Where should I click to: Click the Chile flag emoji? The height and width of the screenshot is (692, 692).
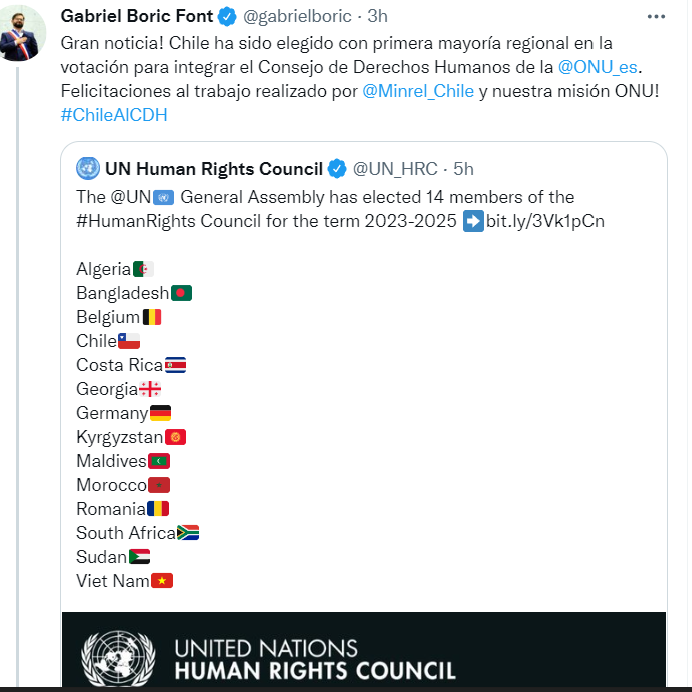[x=129, y=341]
